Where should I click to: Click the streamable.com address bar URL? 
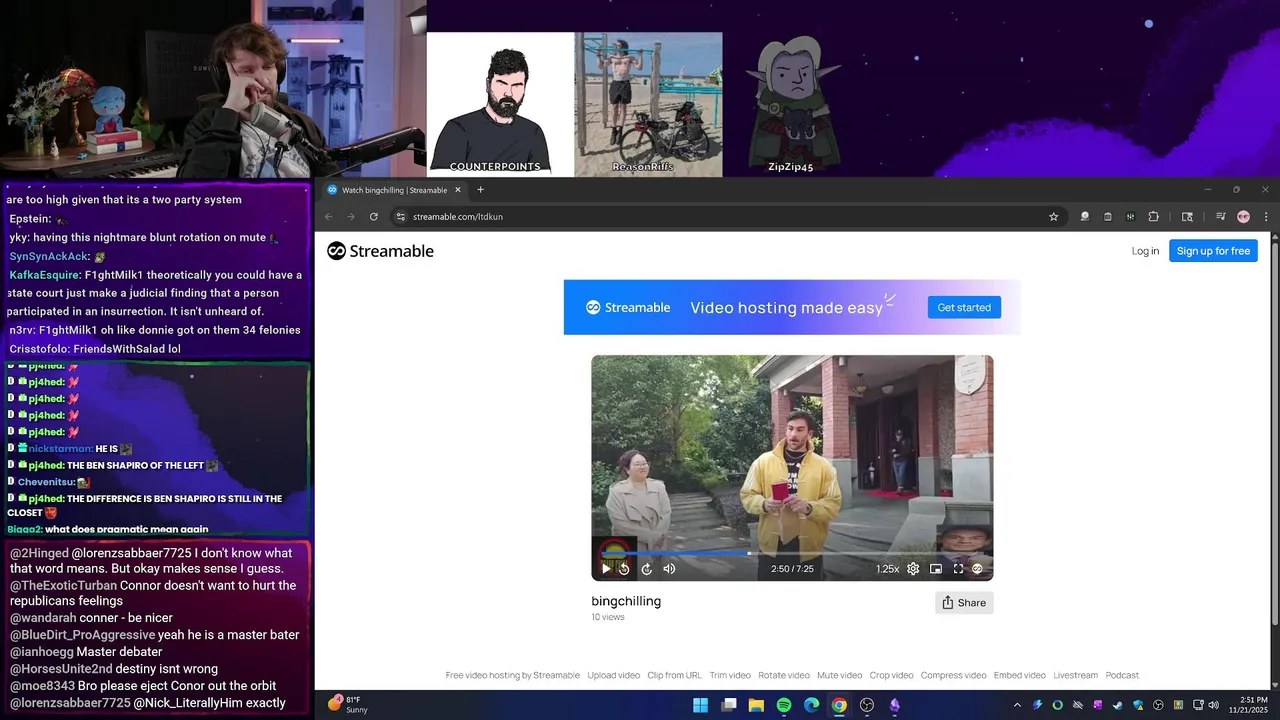pyautogui.click(x=458, y=217)
